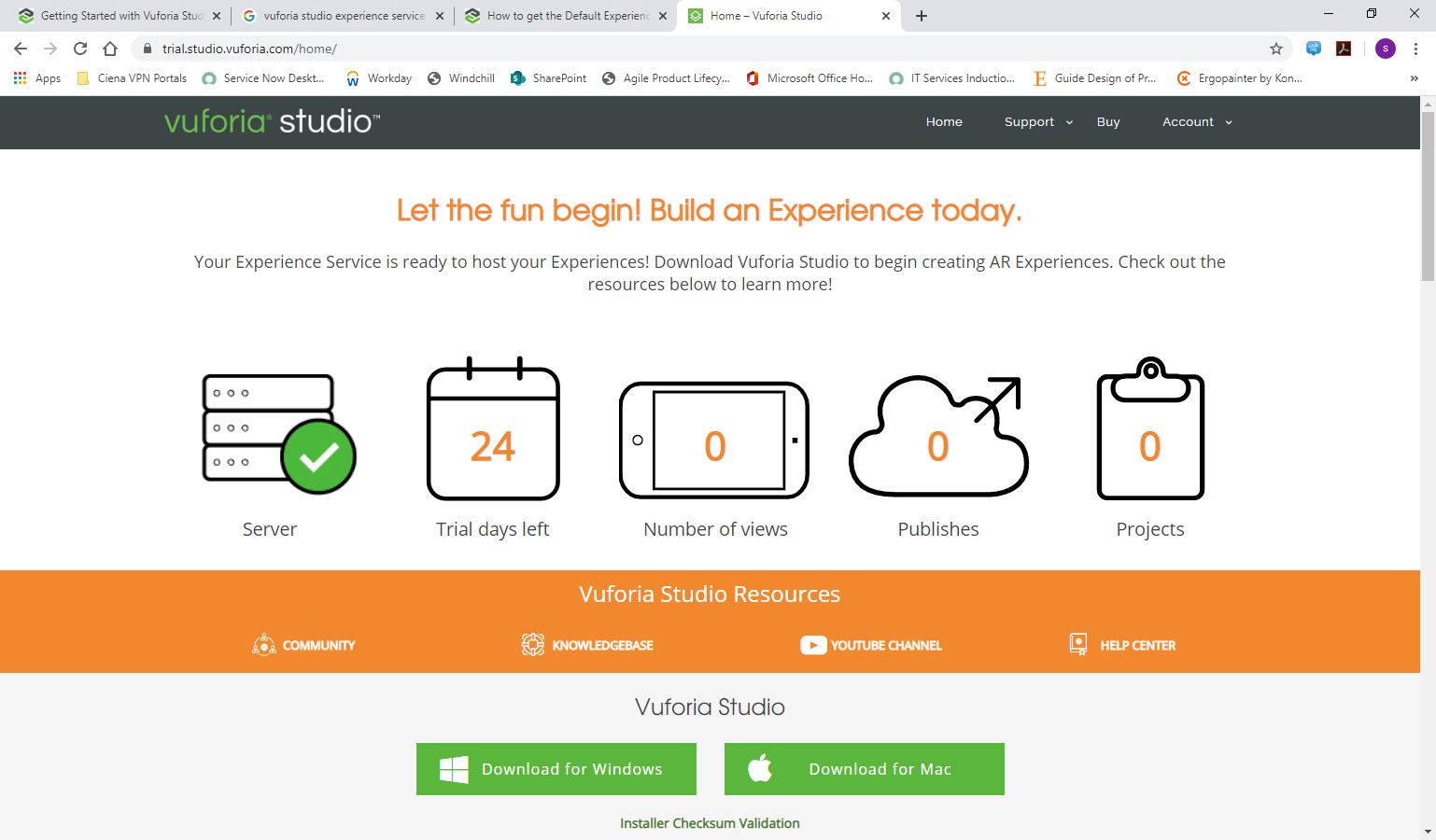The height and width of the screenshot is (840, 1436).
Task: Open the Buy nav item
Action: coord(1108,122)
